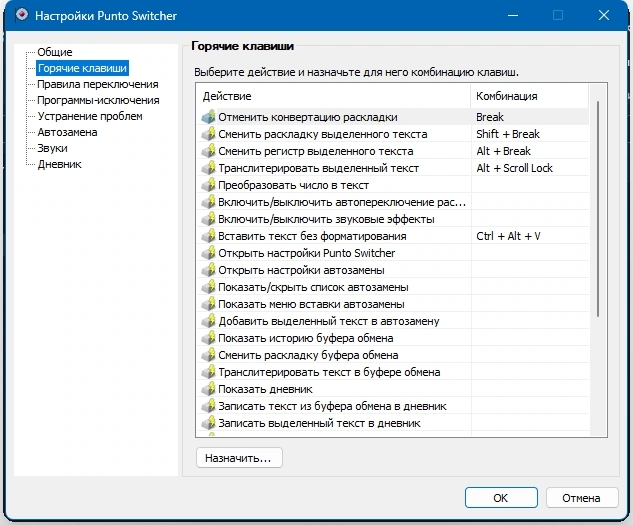The width and height of the screenshot is (633, 525).
Task: Select row Открыть настройки Punto Switcher
Action: tap(392, 253)
